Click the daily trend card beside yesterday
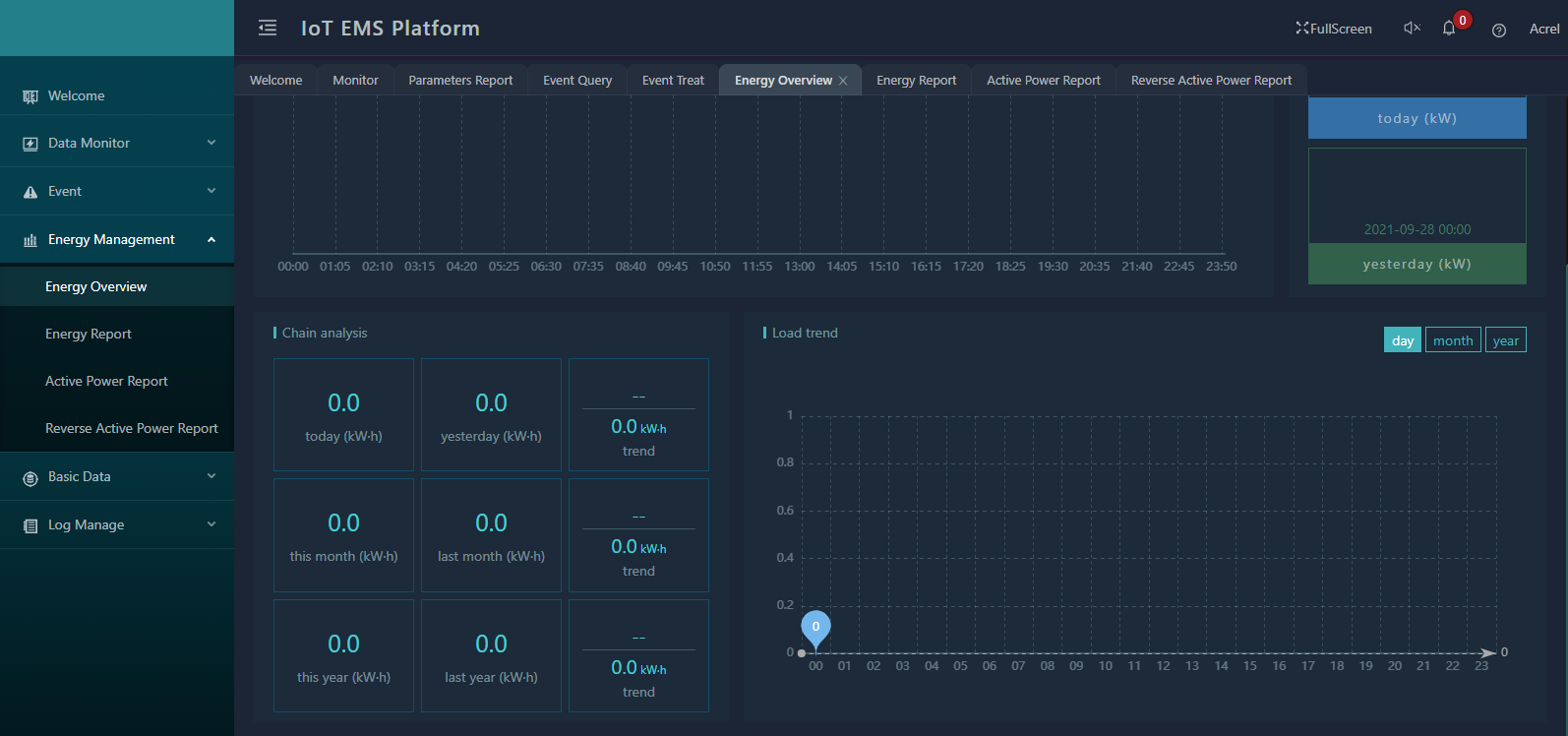1568x736 pixels. [x=638, y=414]
